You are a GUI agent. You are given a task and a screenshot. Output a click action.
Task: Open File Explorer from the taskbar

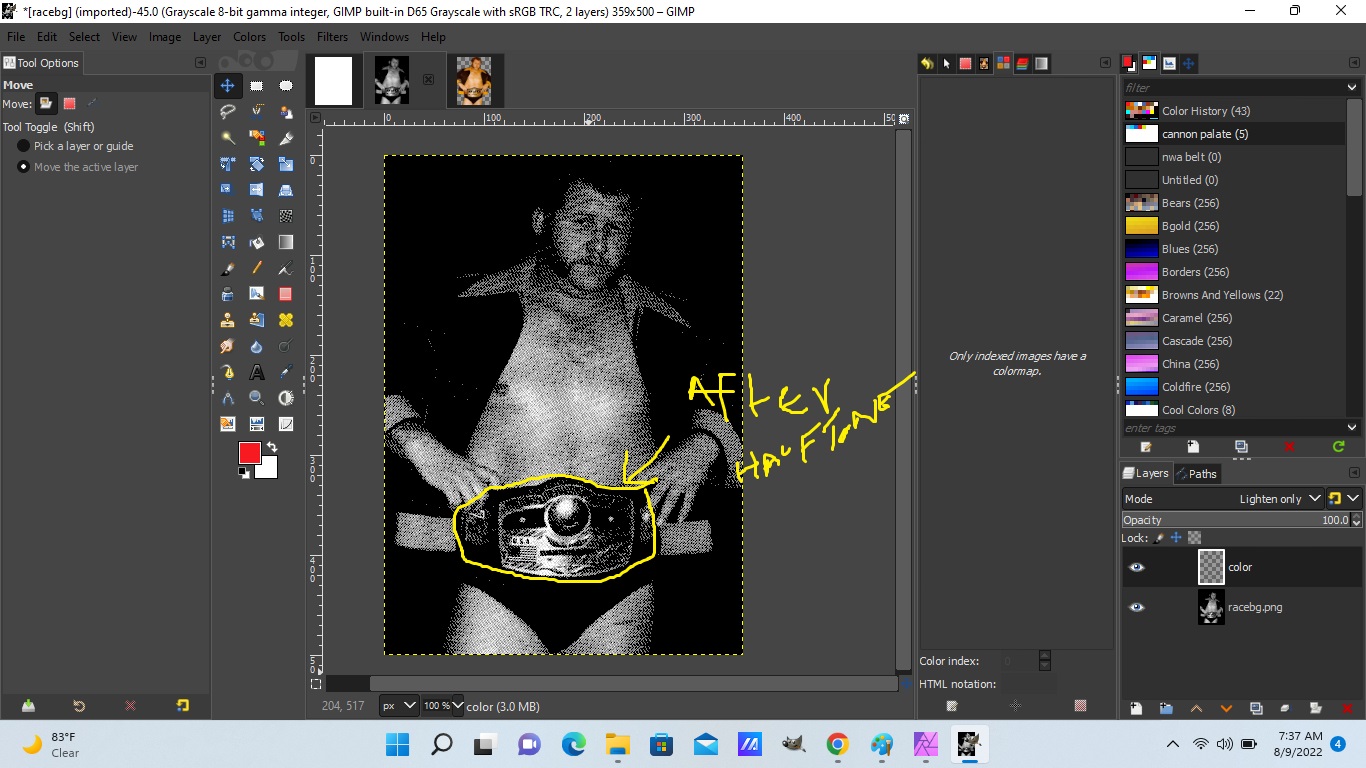(x=615, y=745)
